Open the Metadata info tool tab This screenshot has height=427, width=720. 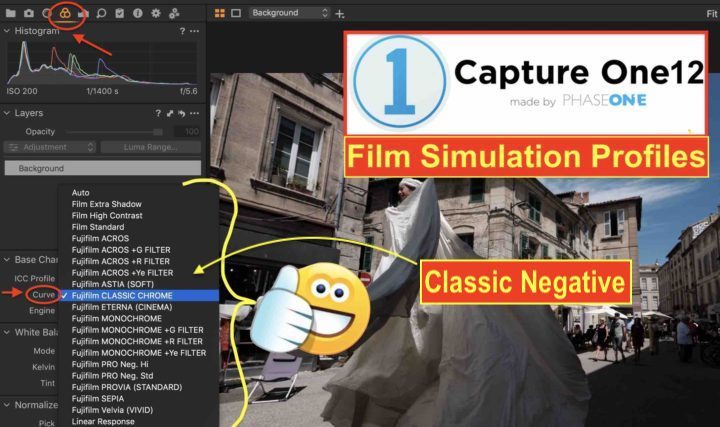[x=137, y=13]
